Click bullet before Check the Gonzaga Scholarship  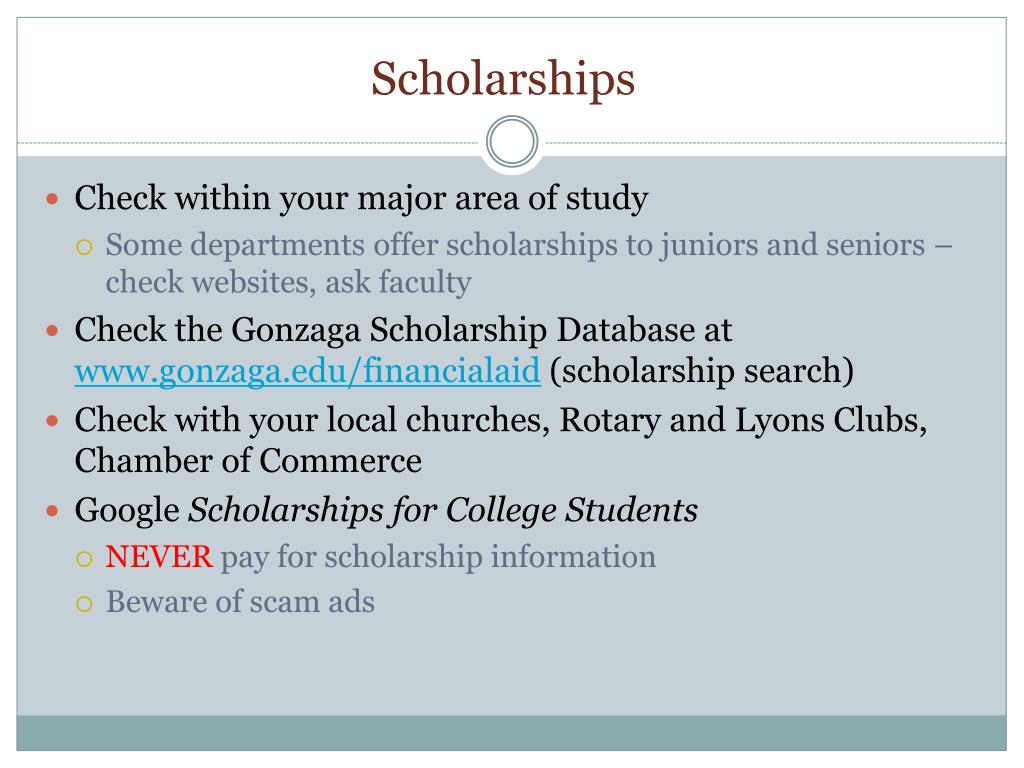coord(53,331)
